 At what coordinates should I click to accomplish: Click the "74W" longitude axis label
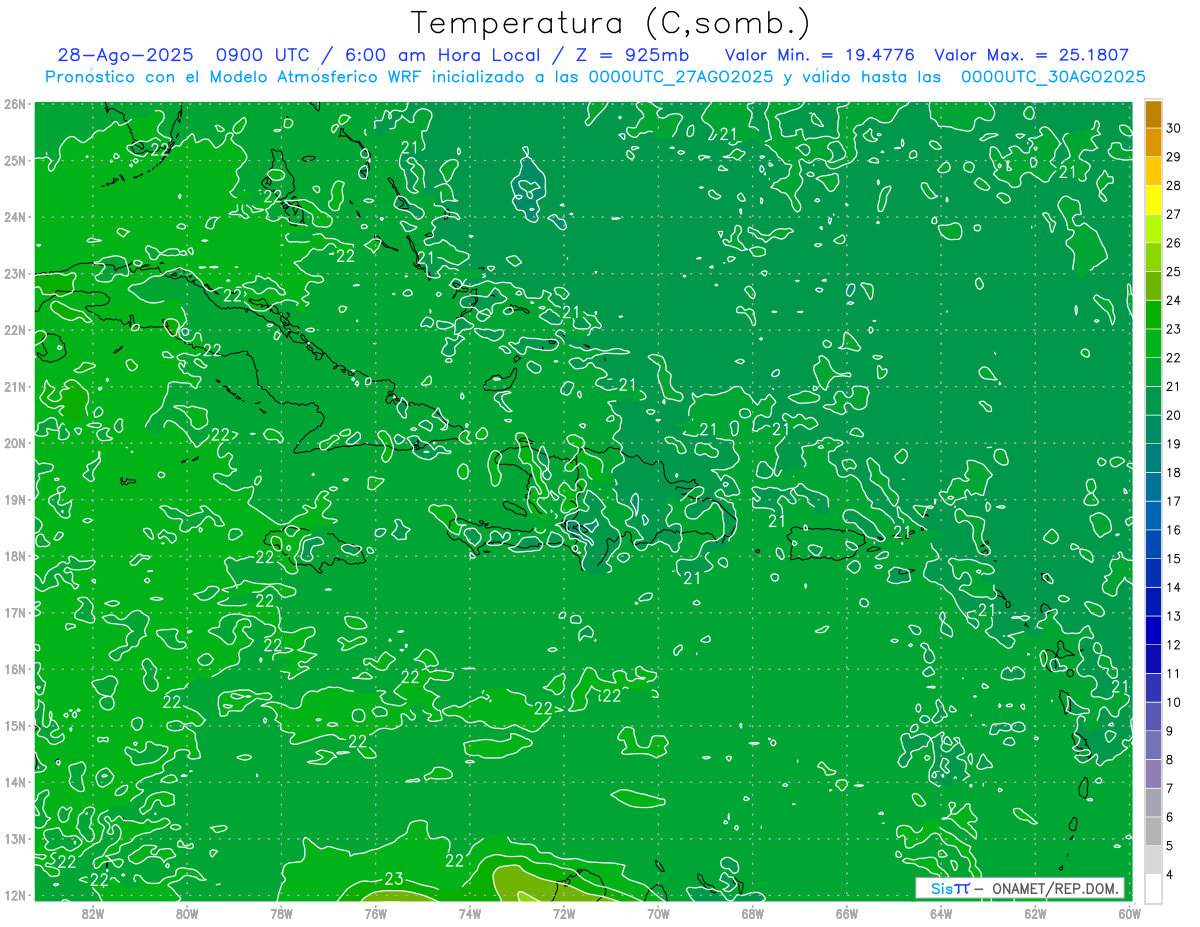tap(469, 913)
